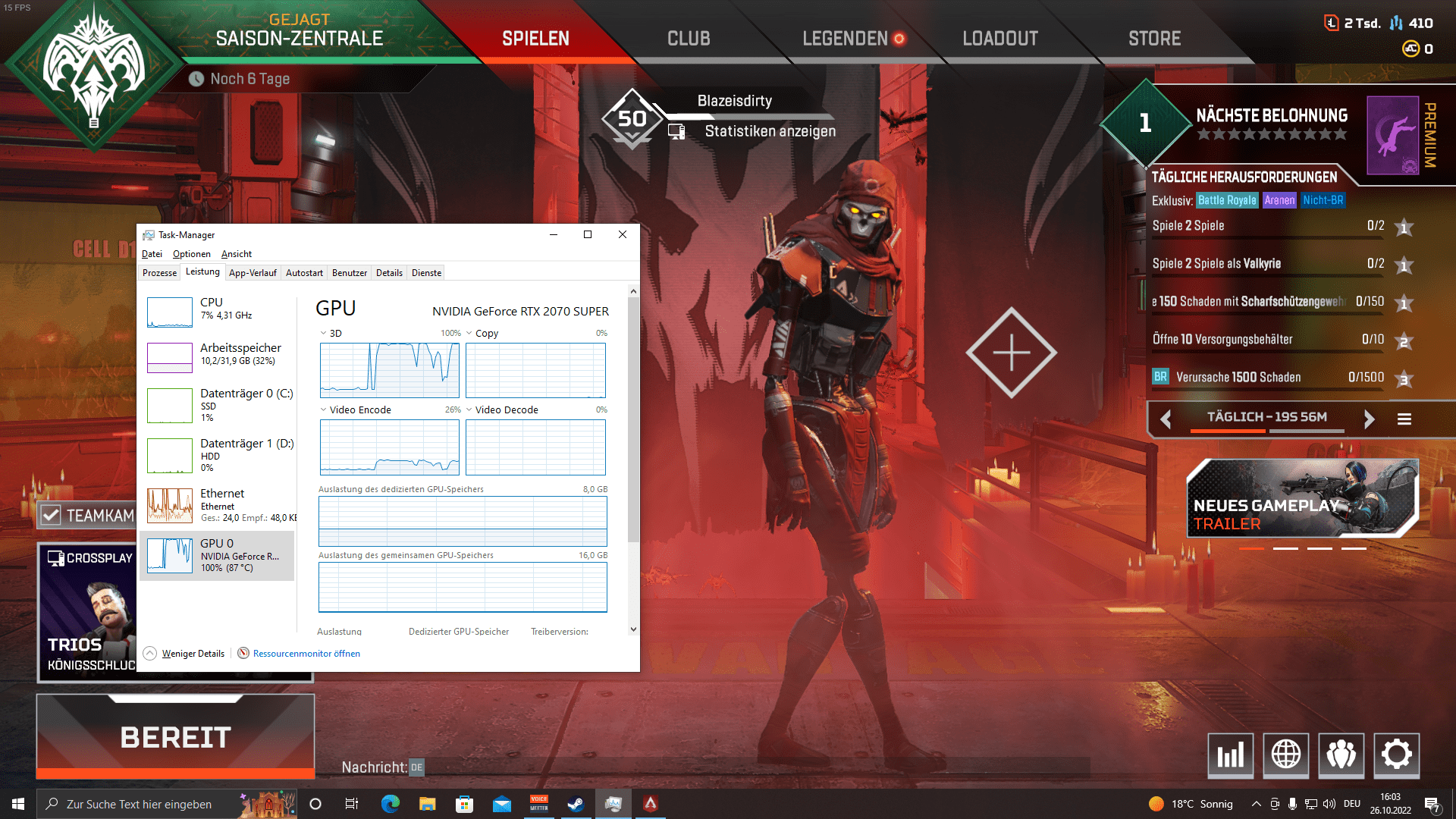The width and height of the screenshot is (1456, 819).
Task: Open the LOADOUT game tab
Action: click(x=1000, y=38)
